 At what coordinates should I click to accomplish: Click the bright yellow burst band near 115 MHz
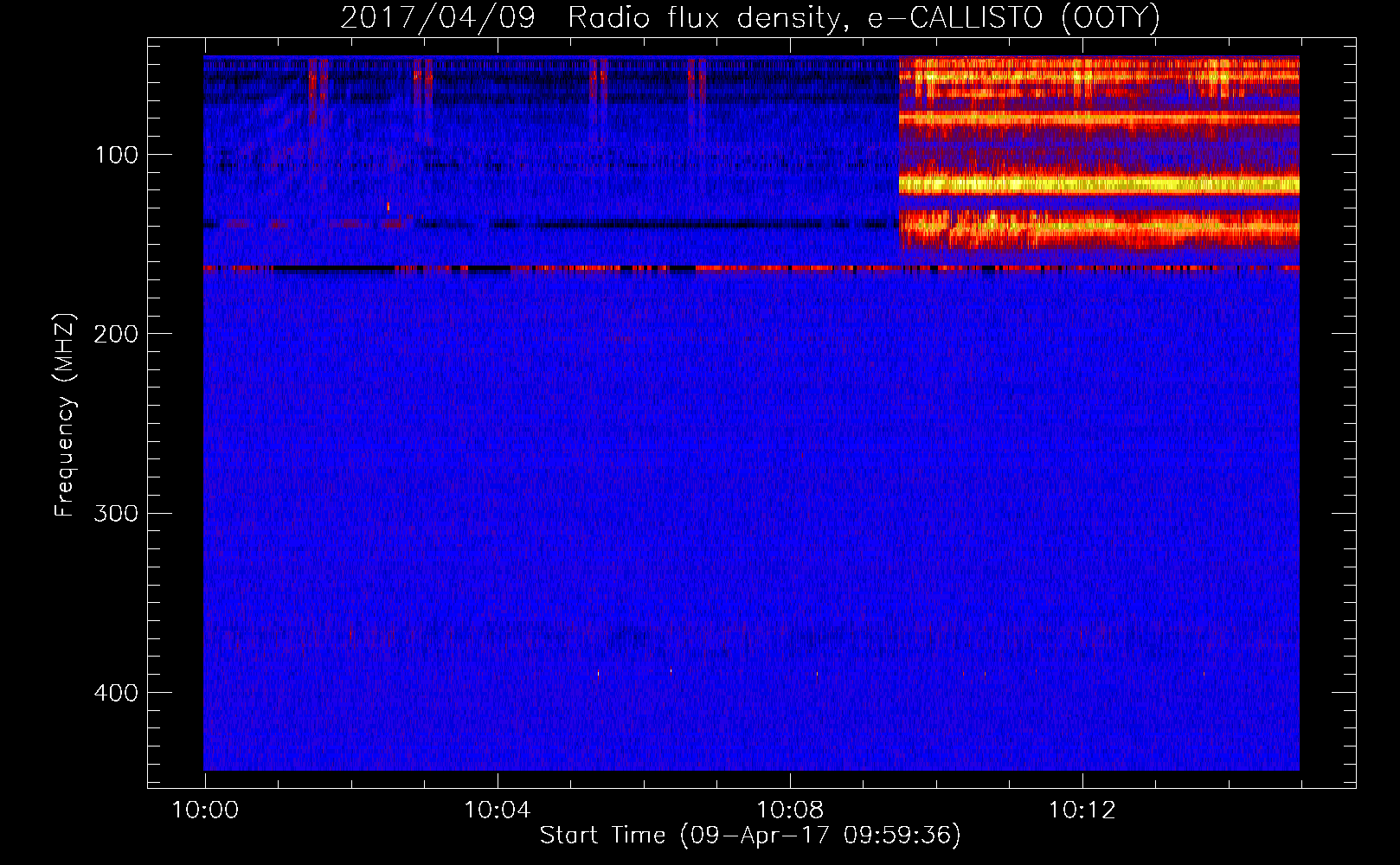pyautogui.click(x=1099, y=184)
